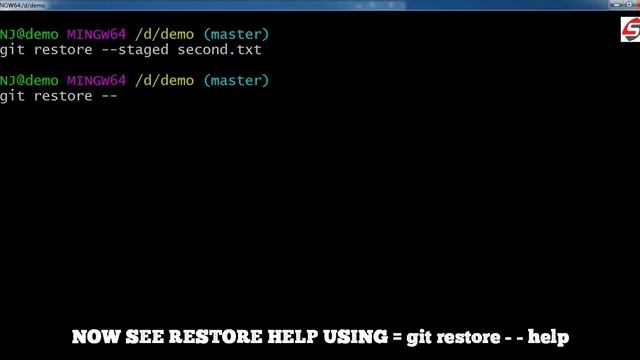Click the MINGW64:/d/demo window title text
The width and height of the screenshot is (640, 360).
22,5
